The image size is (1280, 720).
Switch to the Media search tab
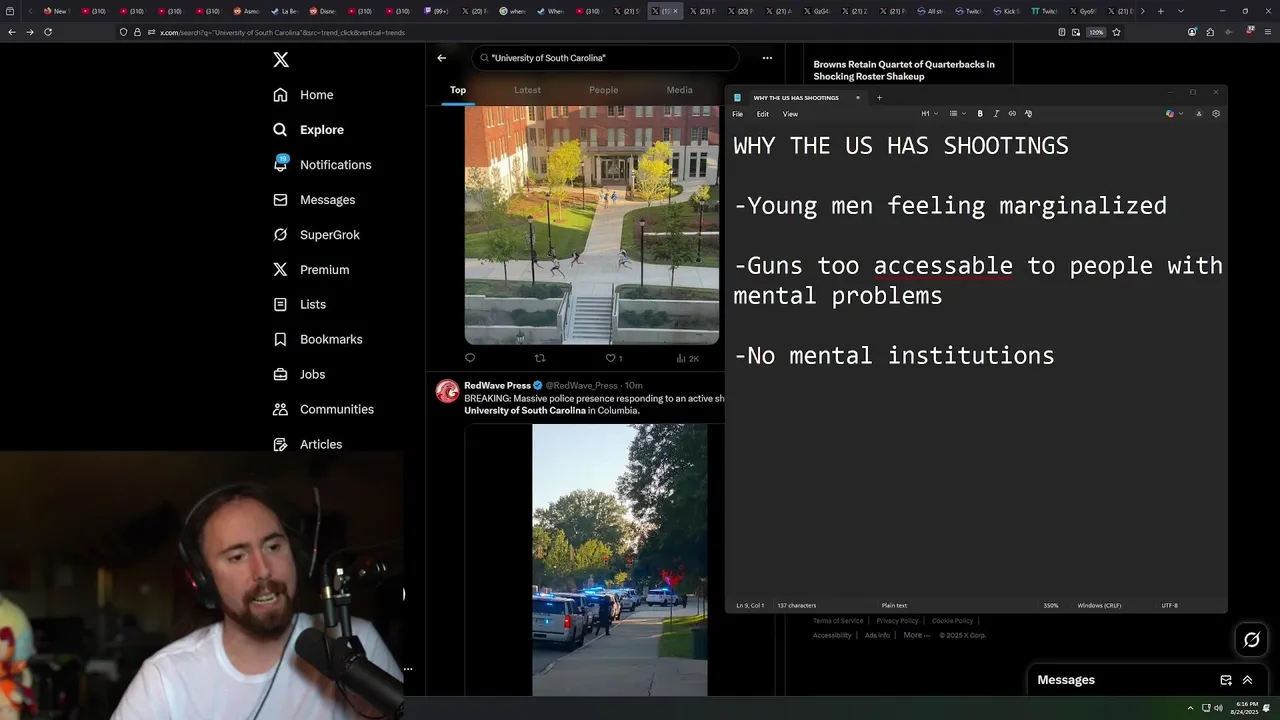click(x=679, y=90)
